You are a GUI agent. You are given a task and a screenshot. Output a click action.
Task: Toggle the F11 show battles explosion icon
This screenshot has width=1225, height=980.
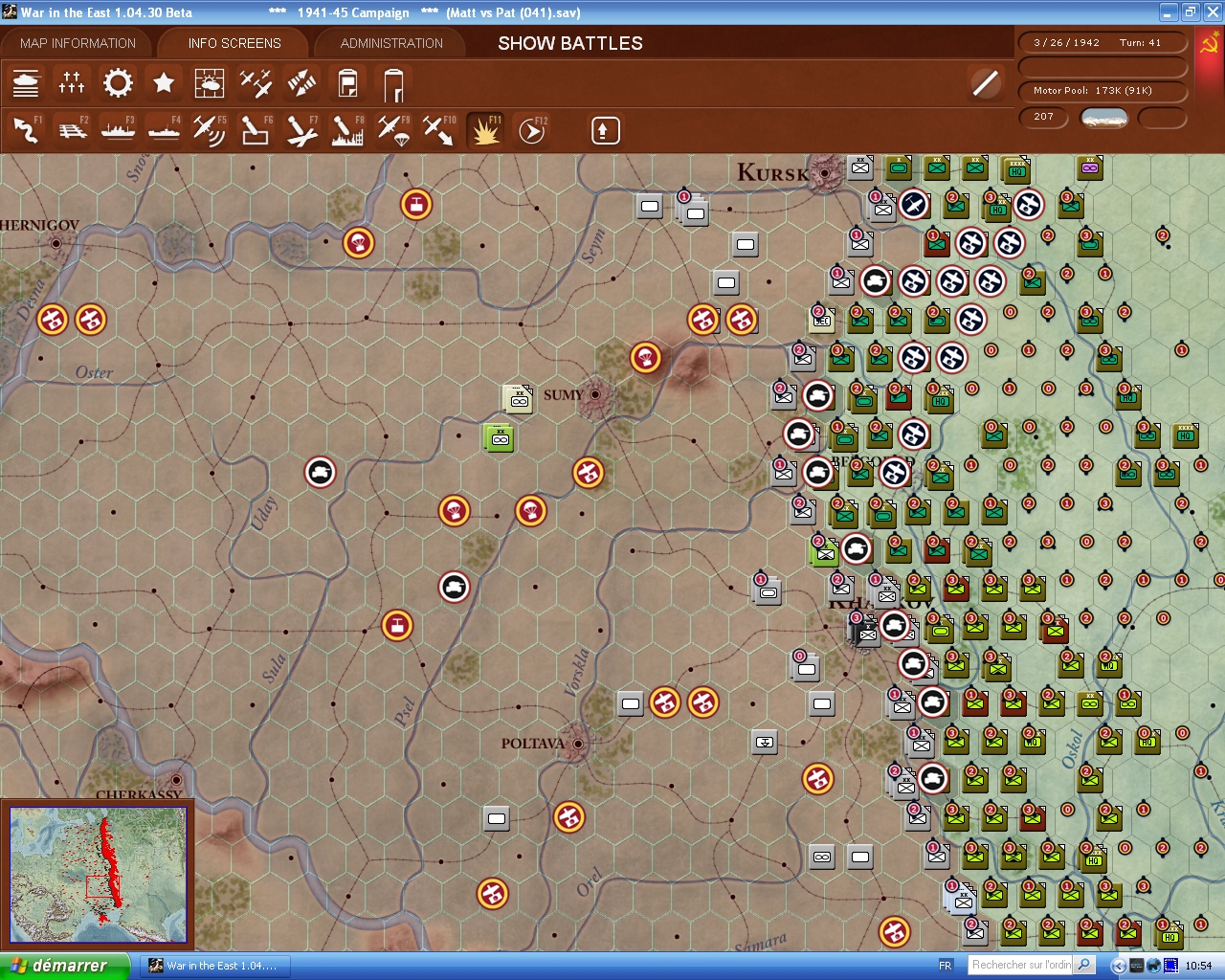click(485, 130)
